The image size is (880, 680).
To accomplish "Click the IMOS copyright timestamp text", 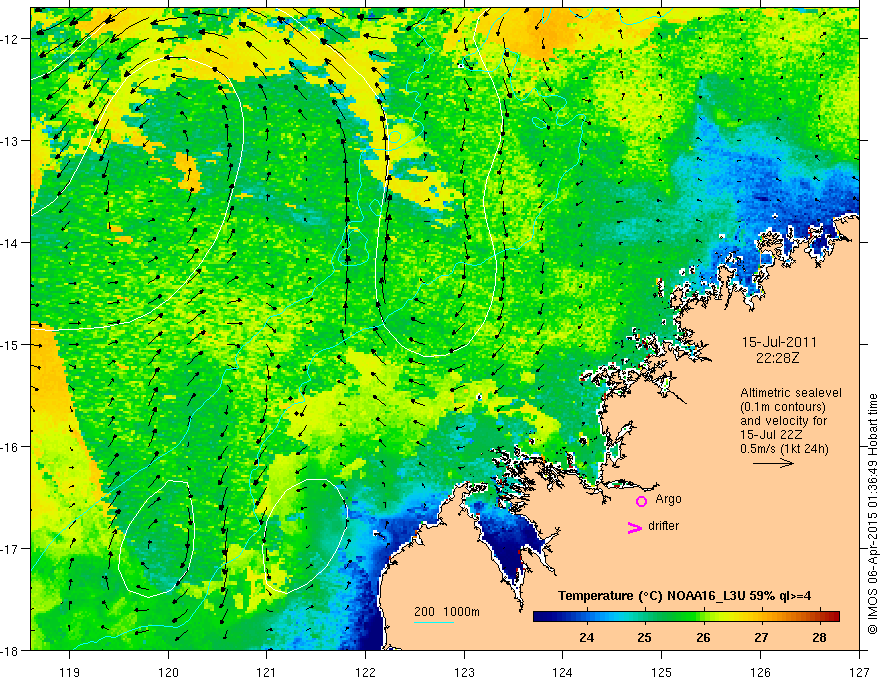I will click(x=872, y=514).
